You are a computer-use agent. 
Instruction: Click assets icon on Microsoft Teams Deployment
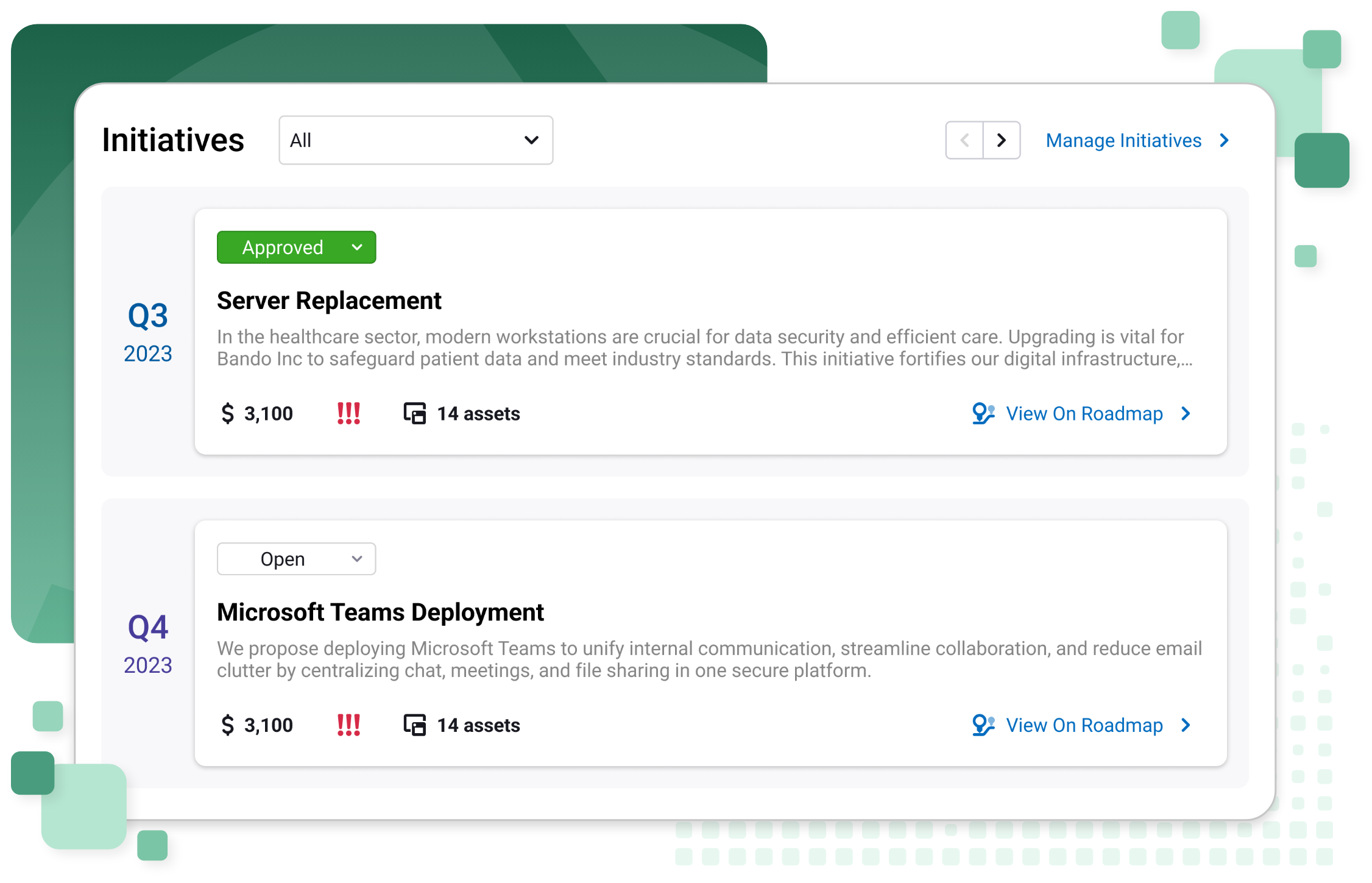[x=415, y=725]
